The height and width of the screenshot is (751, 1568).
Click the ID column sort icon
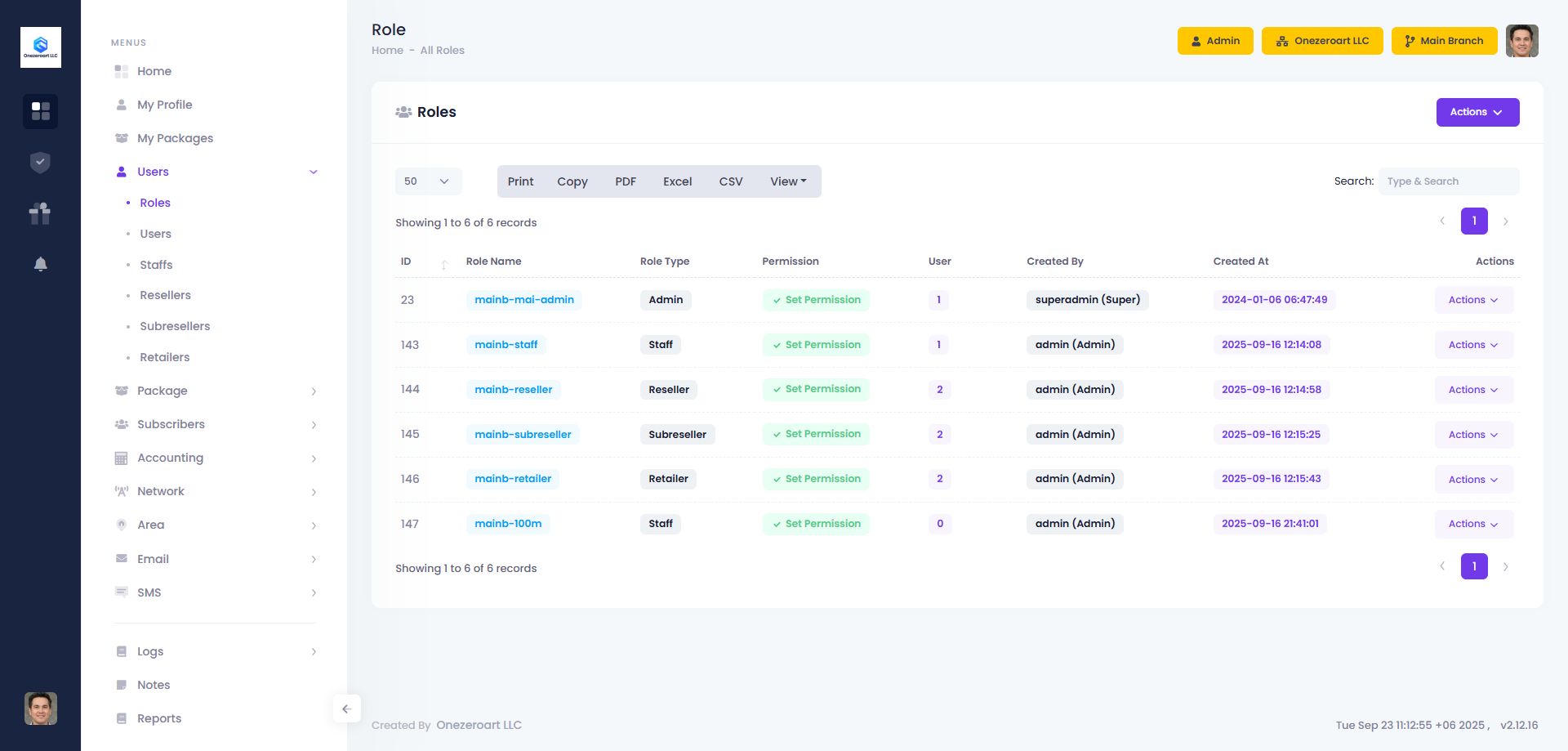click(x=444, y=264)
